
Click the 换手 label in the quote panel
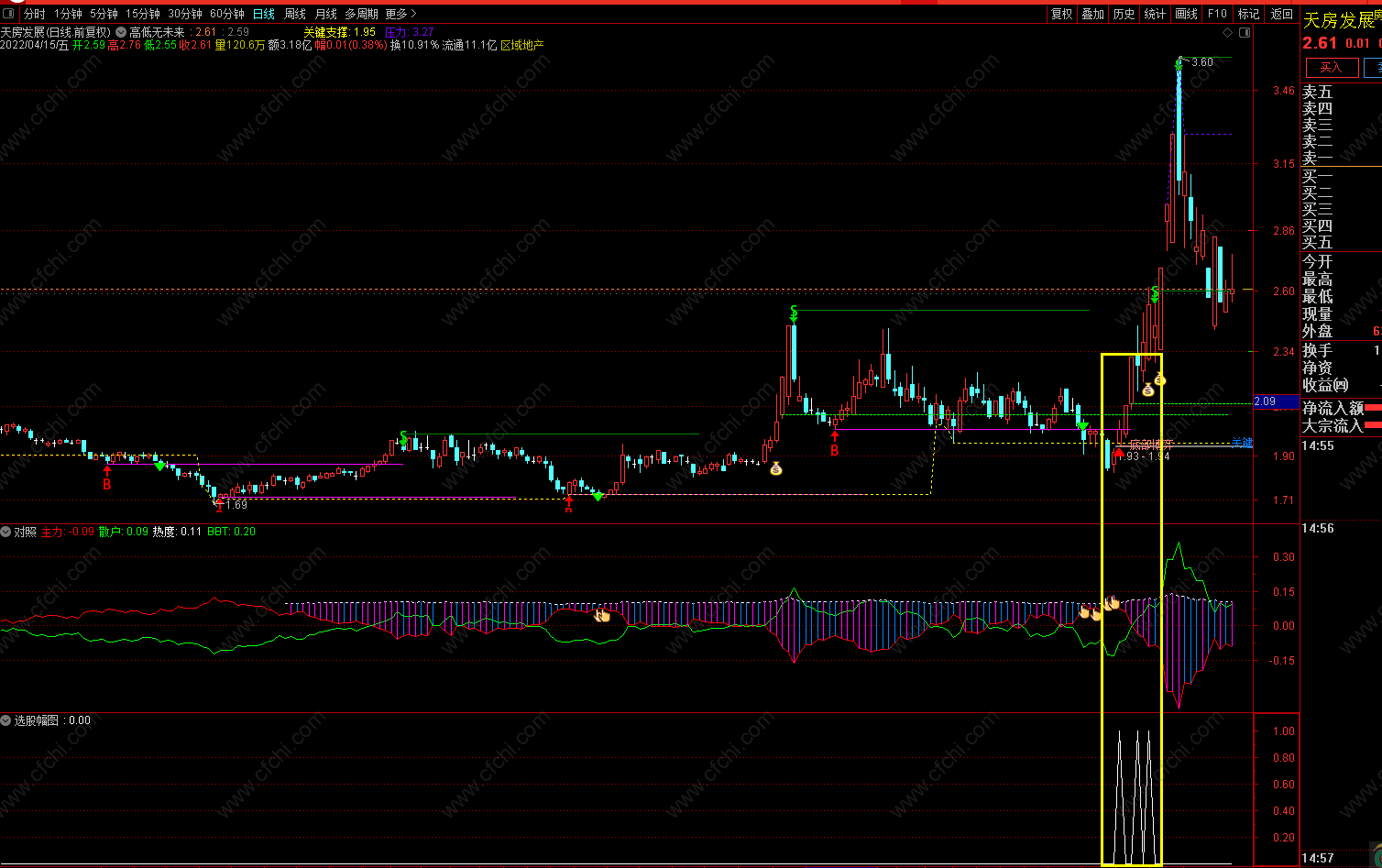[1318, 350]
